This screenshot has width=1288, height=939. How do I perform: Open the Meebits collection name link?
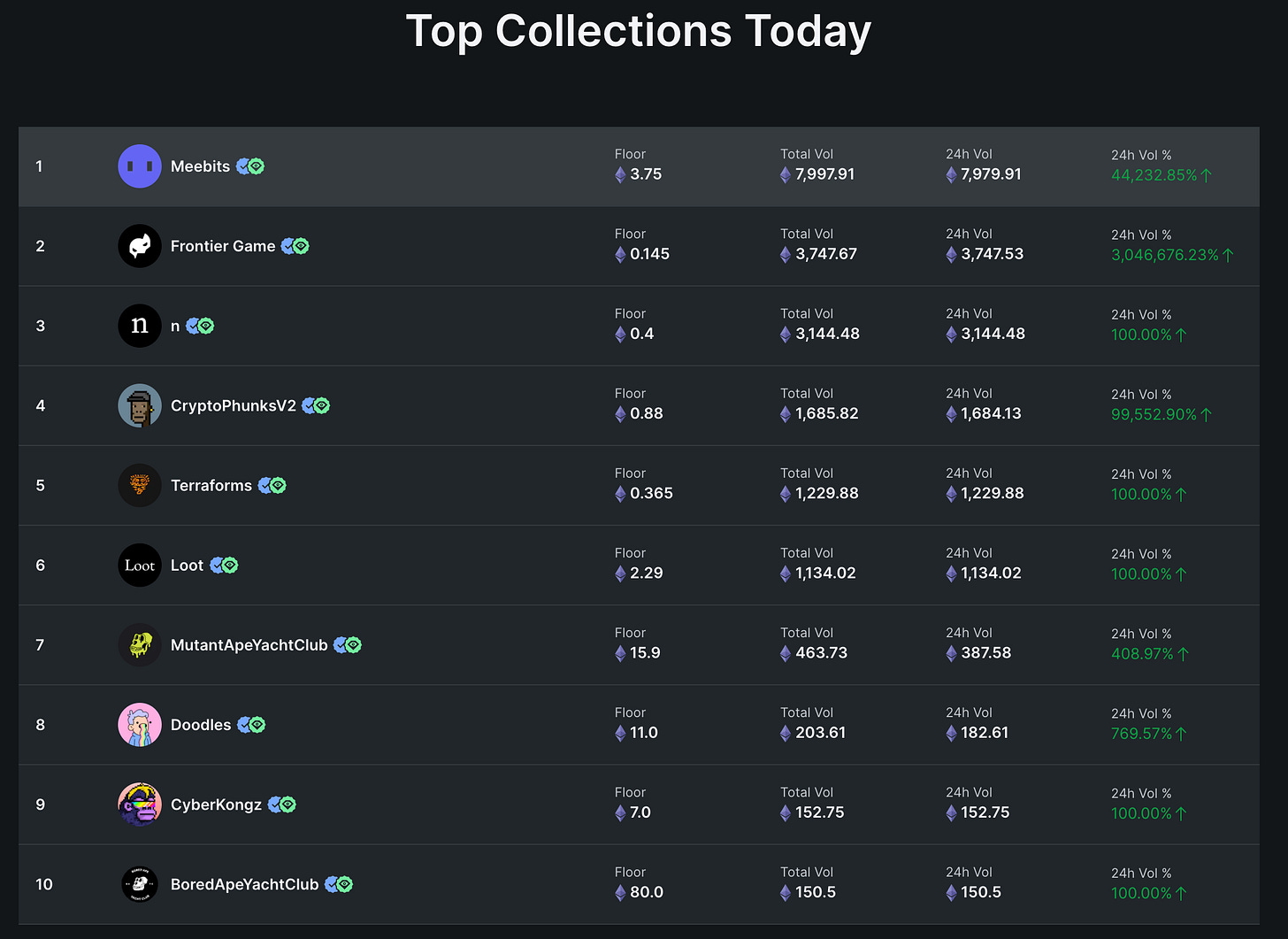click(200, 166)
